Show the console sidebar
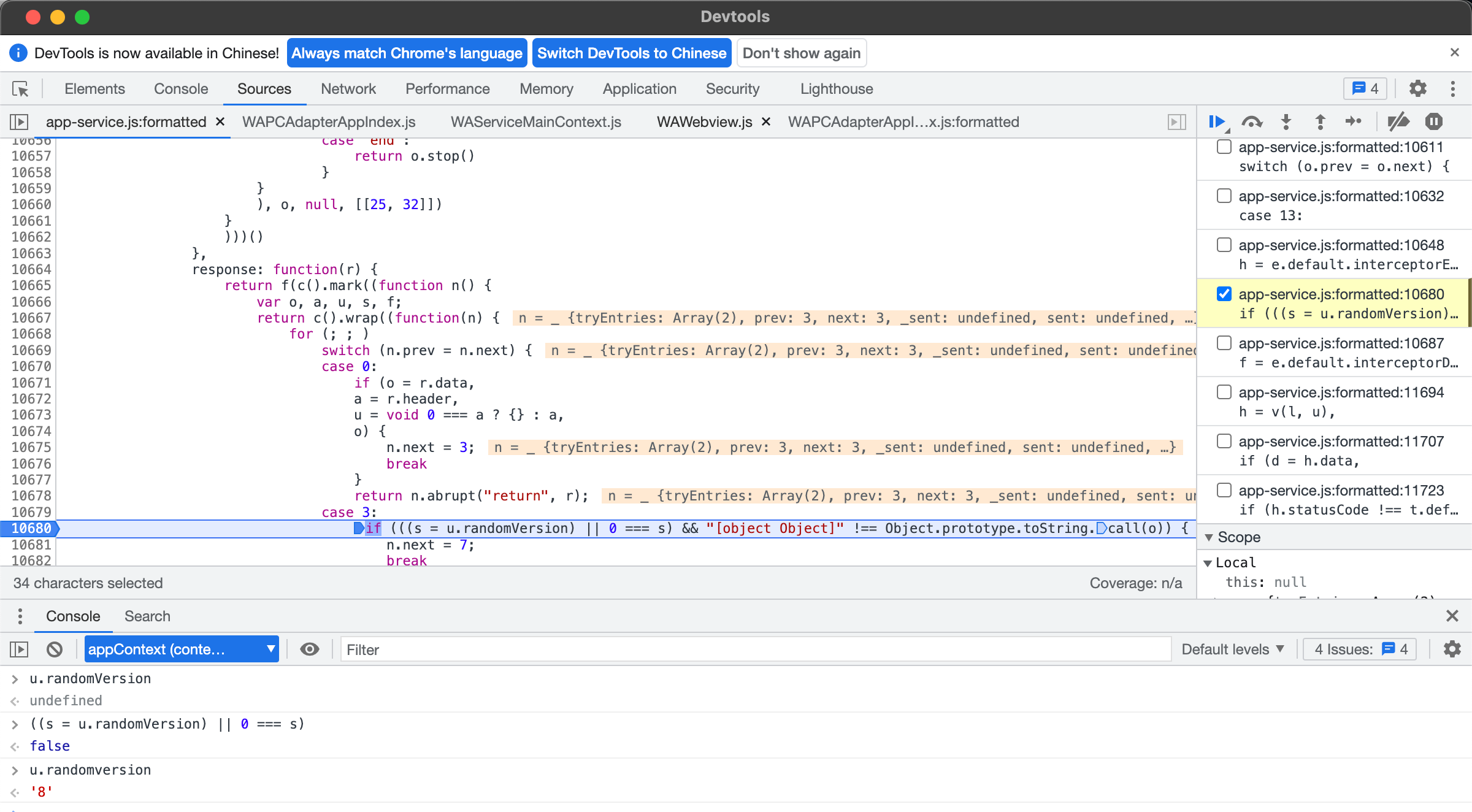This screenshot has width=1472, height=812. [x=19, y=649]
